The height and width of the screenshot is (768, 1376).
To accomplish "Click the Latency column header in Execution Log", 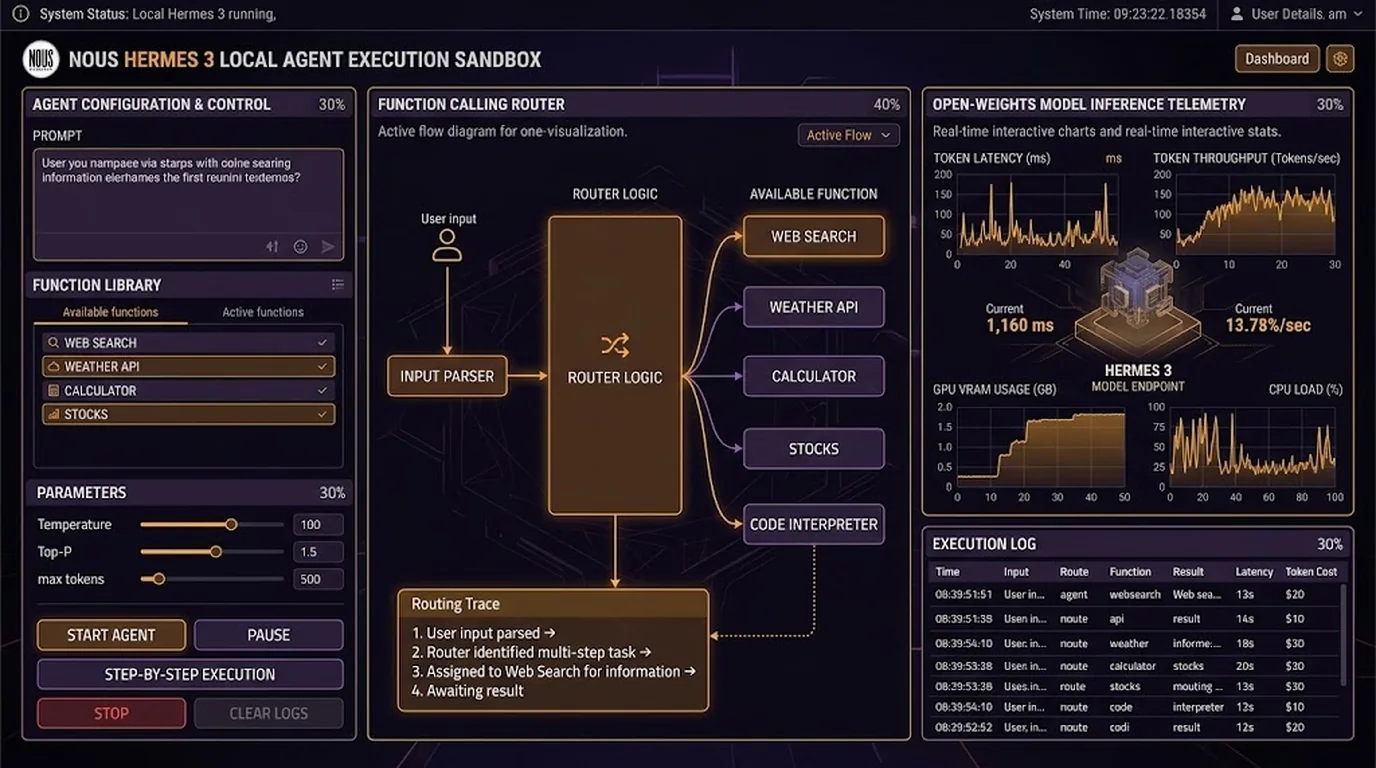I will pyautogui.click(x=1254, y=572).
